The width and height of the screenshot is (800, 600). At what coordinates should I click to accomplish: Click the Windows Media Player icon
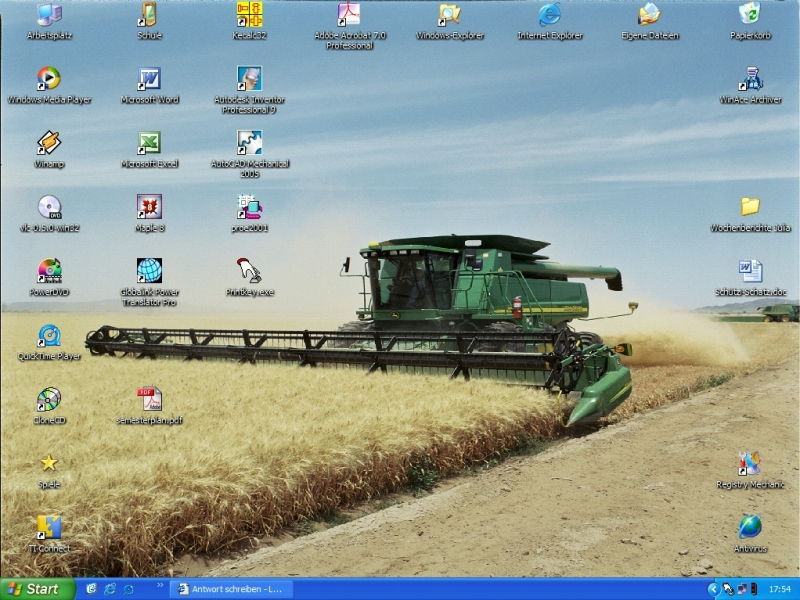tap(49, 79)
